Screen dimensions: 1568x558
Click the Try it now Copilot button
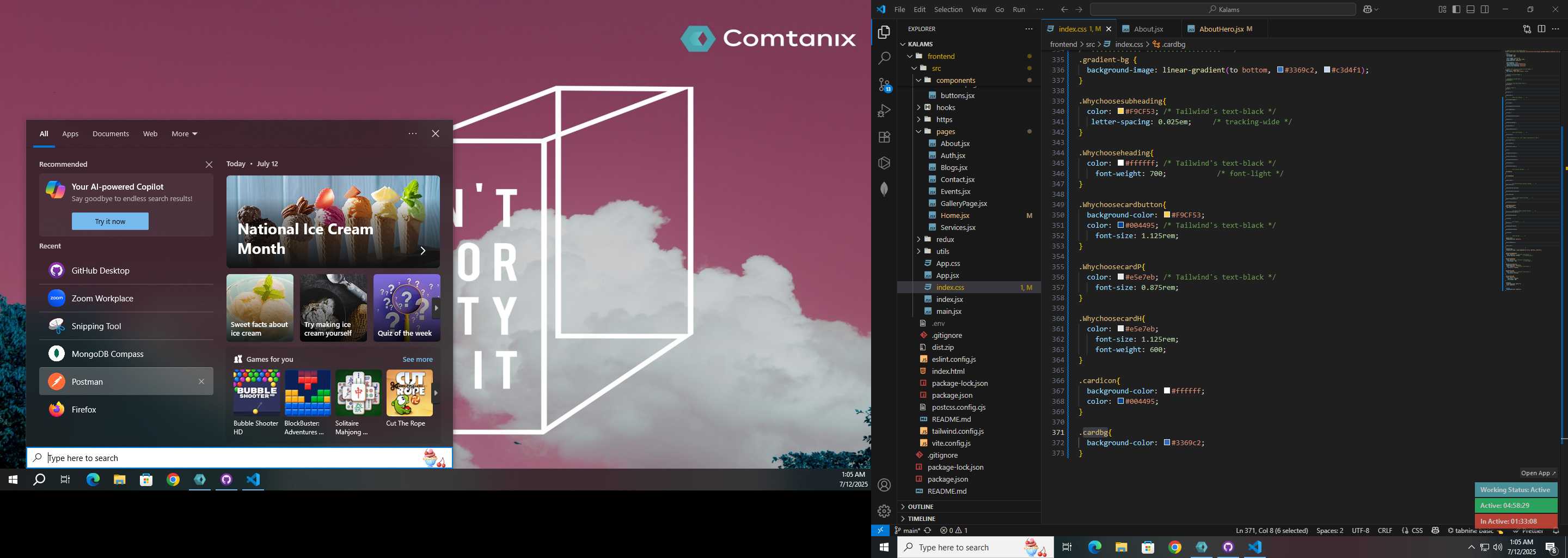pyautogui.click(x=110, y=221)
